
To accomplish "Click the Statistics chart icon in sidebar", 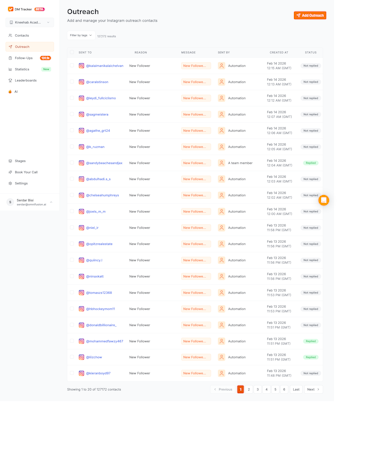I will pos(10,69).
